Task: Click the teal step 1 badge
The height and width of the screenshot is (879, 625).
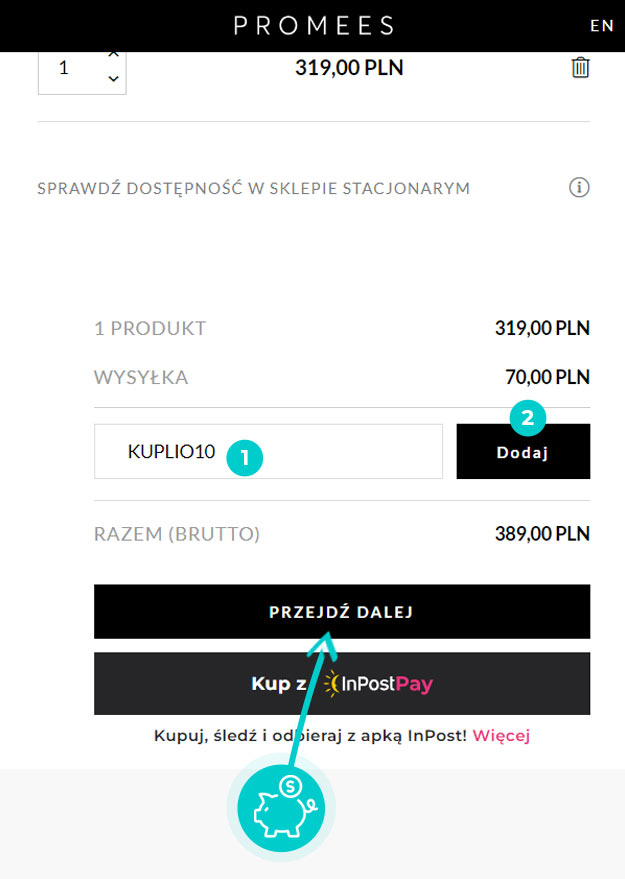Action: coord(243,457)
